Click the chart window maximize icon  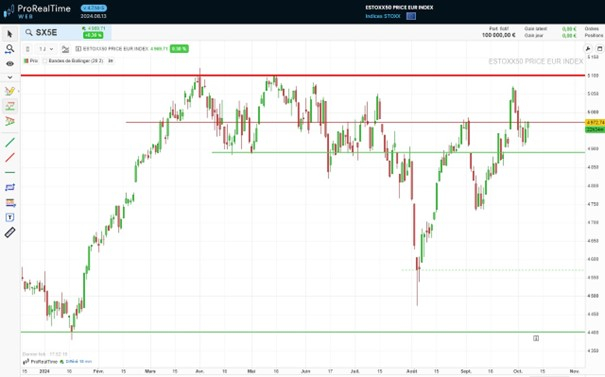600,49
